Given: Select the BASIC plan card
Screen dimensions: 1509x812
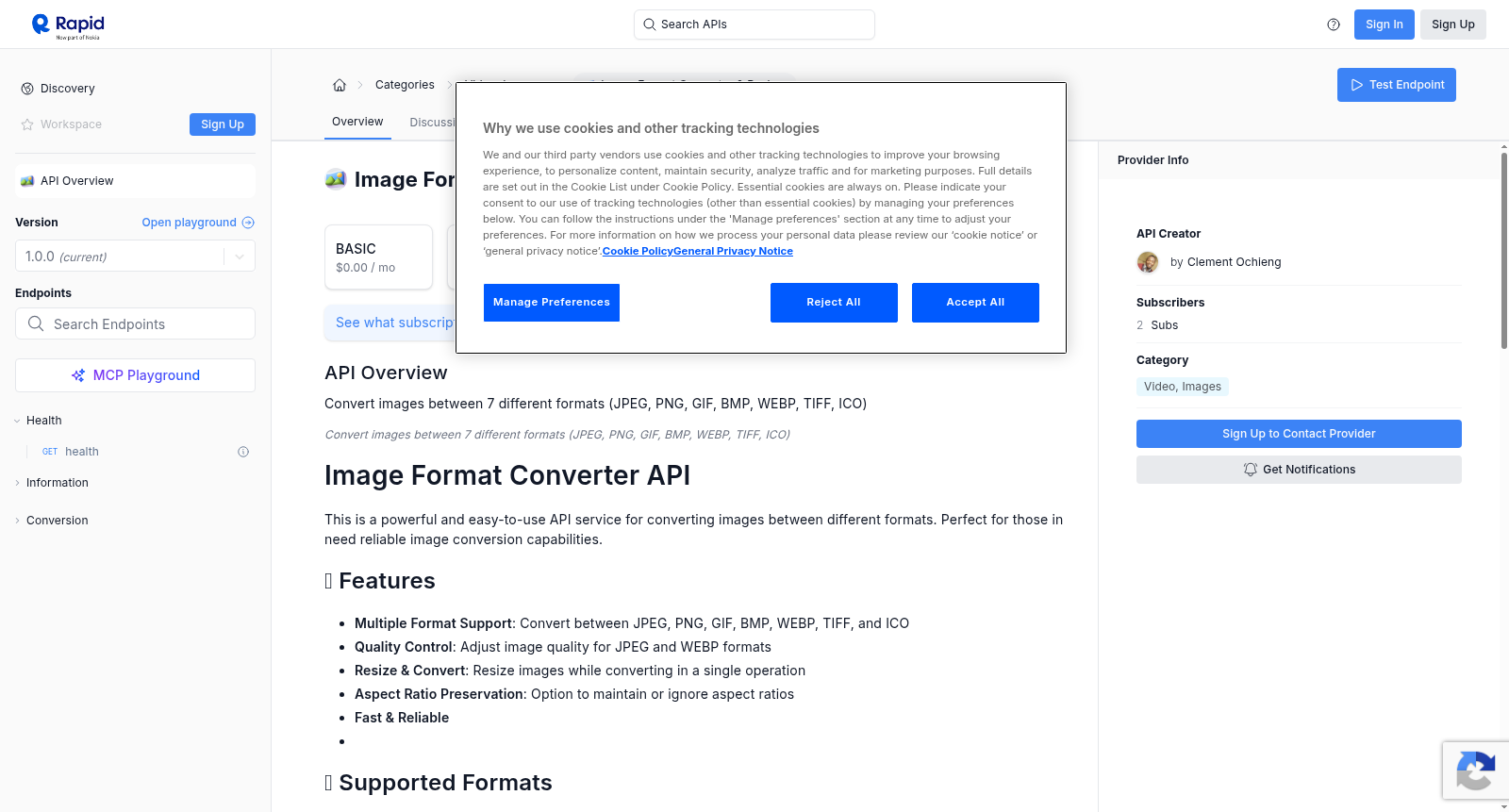Looking at the screenshot, I should [x=378, y=257].
